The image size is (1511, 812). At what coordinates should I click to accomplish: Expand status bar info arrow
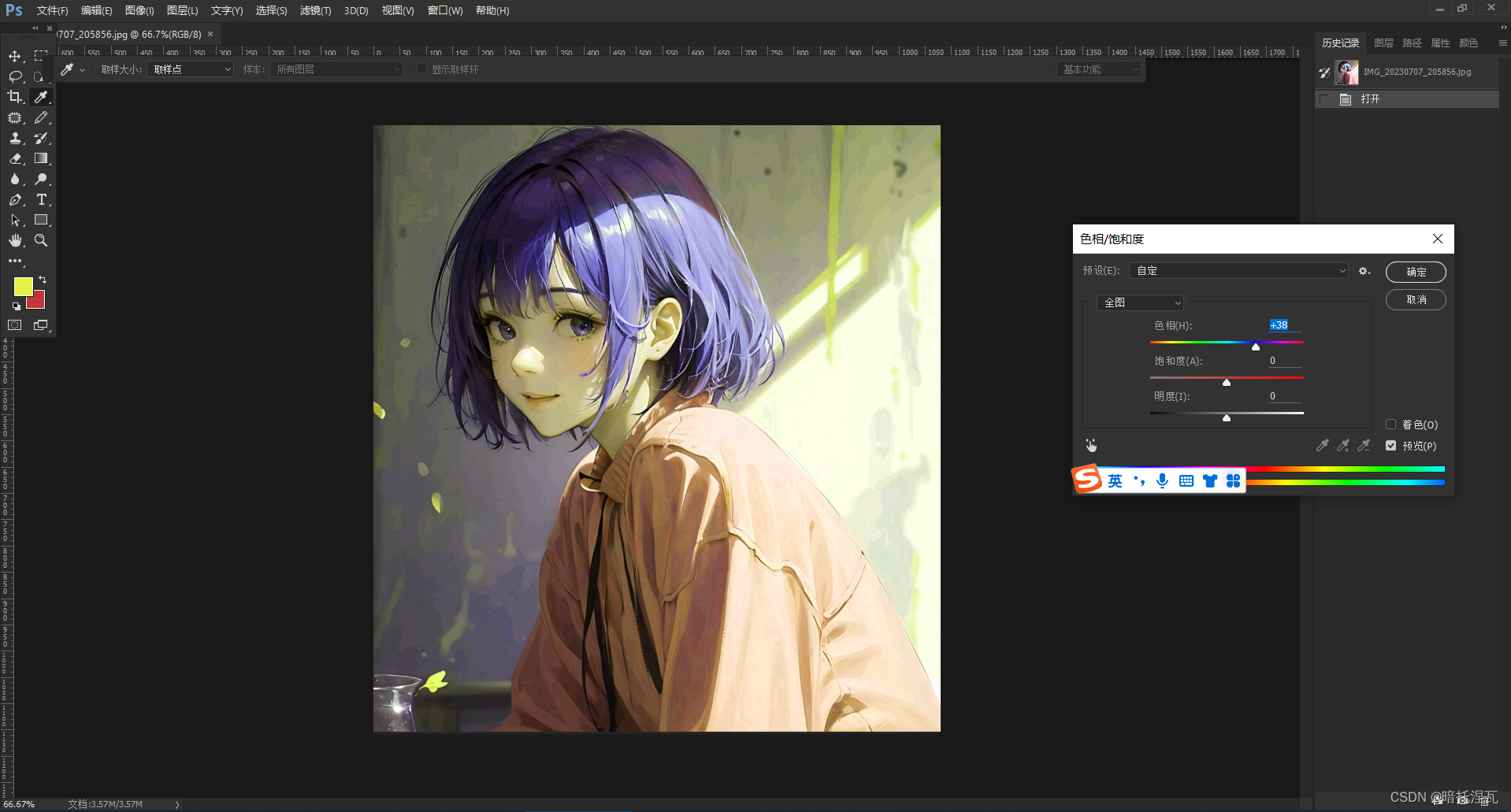(x=177, y=804)
